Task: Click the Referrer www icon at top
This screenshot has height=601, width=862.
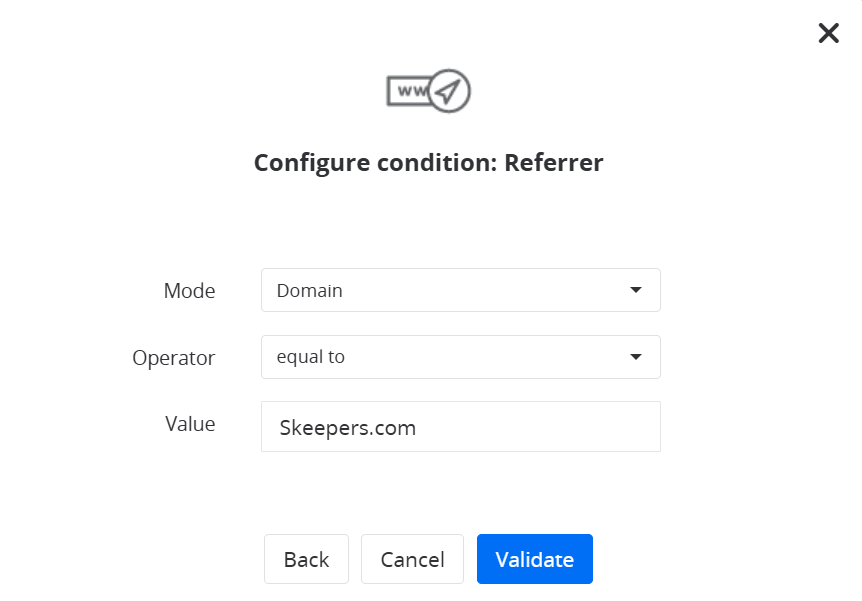Action: [428, 91]
